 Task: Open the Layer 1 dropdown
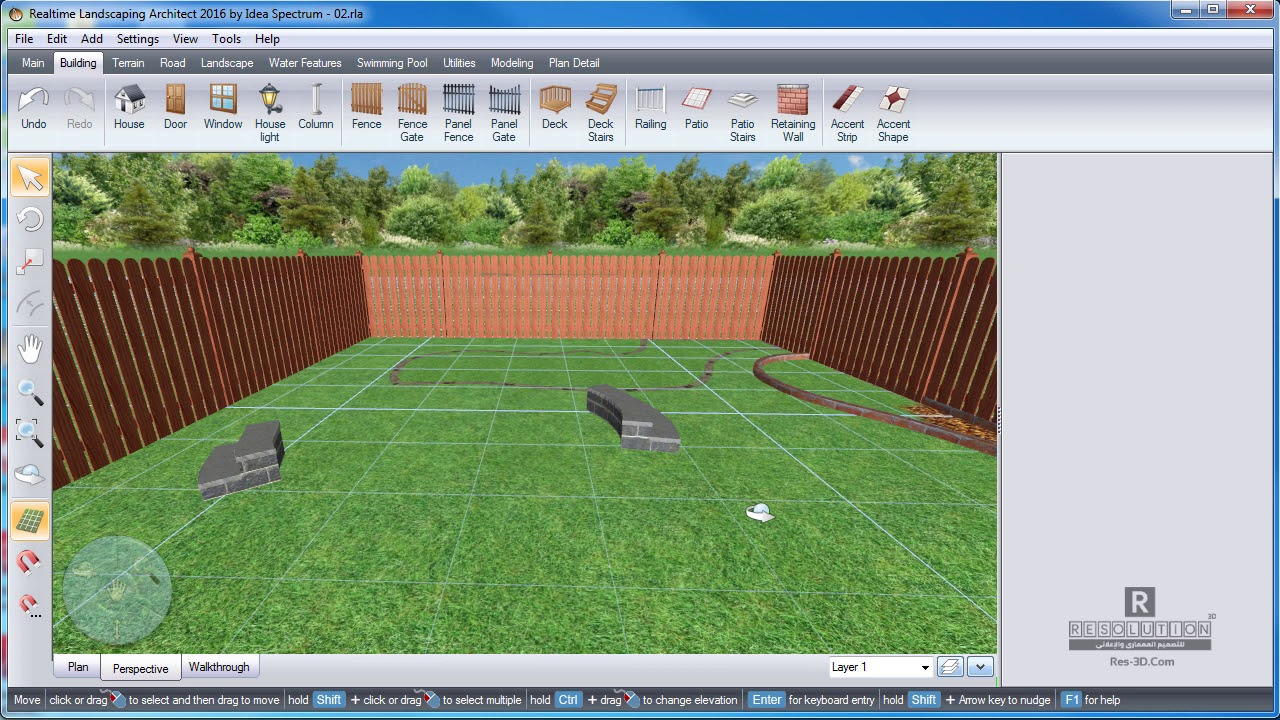point(881,667)
